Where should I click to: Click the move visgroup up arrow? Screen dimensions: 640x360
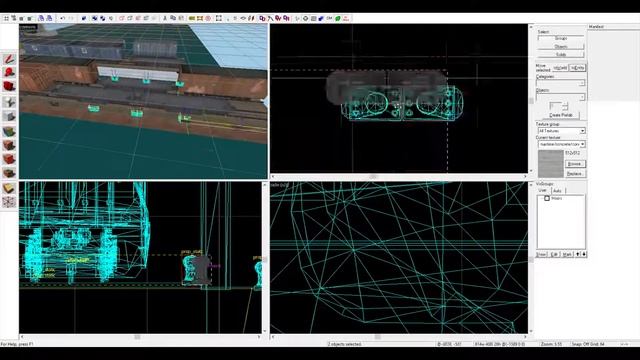pos(578,254)
